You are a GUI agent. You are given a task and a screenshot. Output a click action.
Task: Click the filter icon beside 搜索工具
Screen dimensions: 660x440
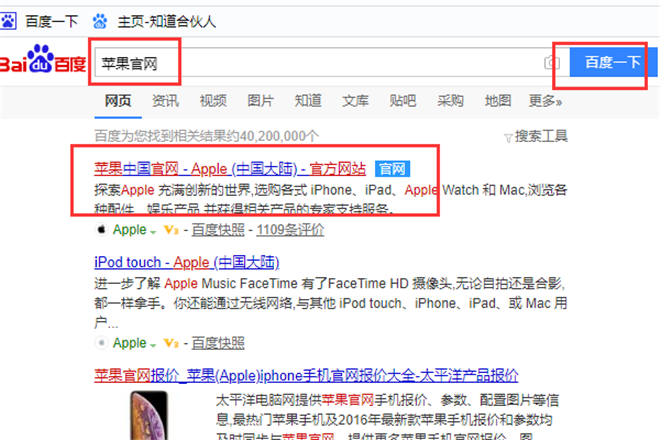pos(508,138)
